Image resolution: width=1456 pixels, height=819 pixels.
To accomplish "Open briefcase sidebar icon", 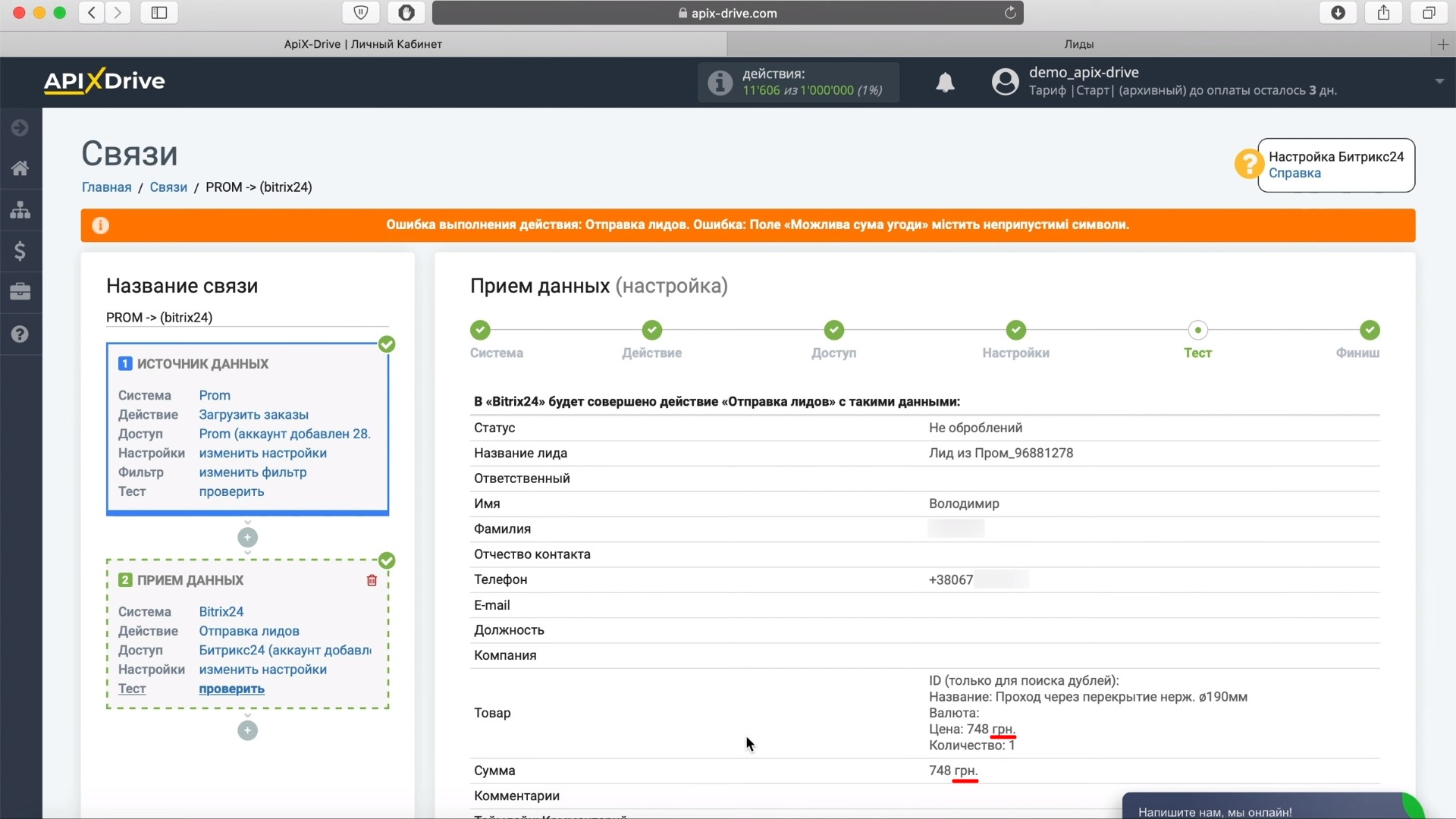I will click(20, 292).
